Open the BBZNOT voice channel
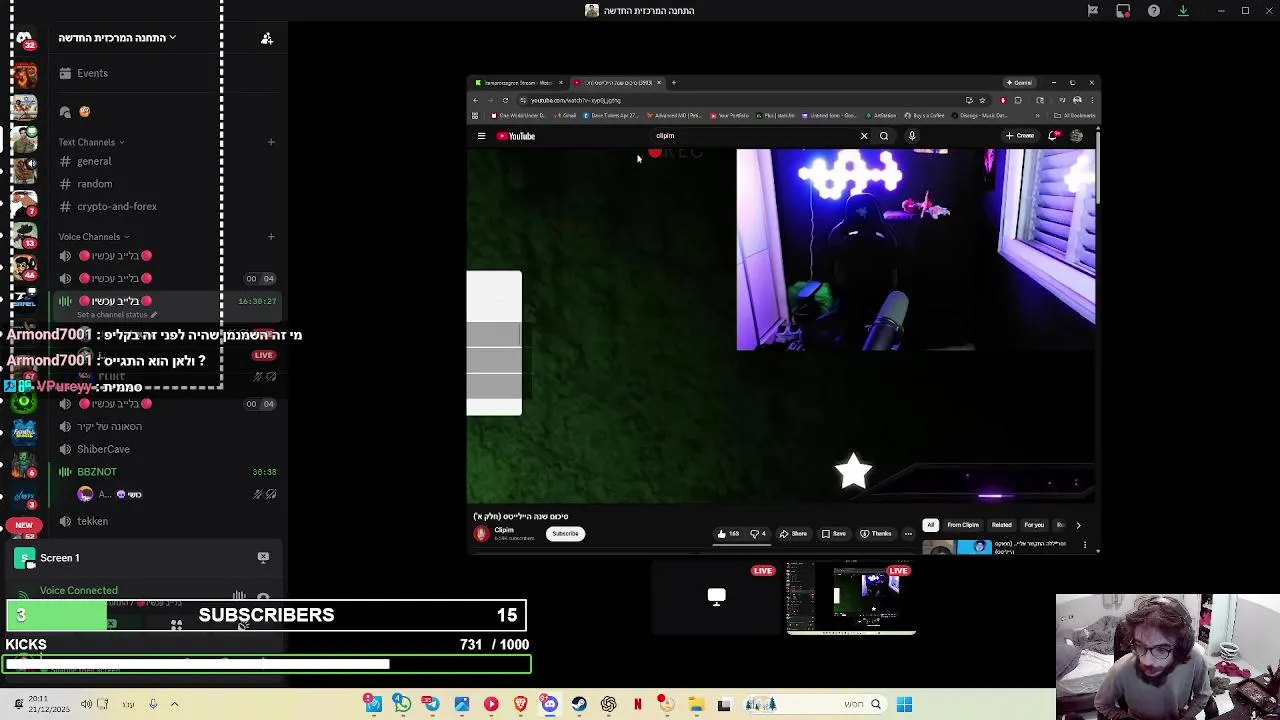The image size is (1280, 720). pyautogui.click(x=97, y=472)
